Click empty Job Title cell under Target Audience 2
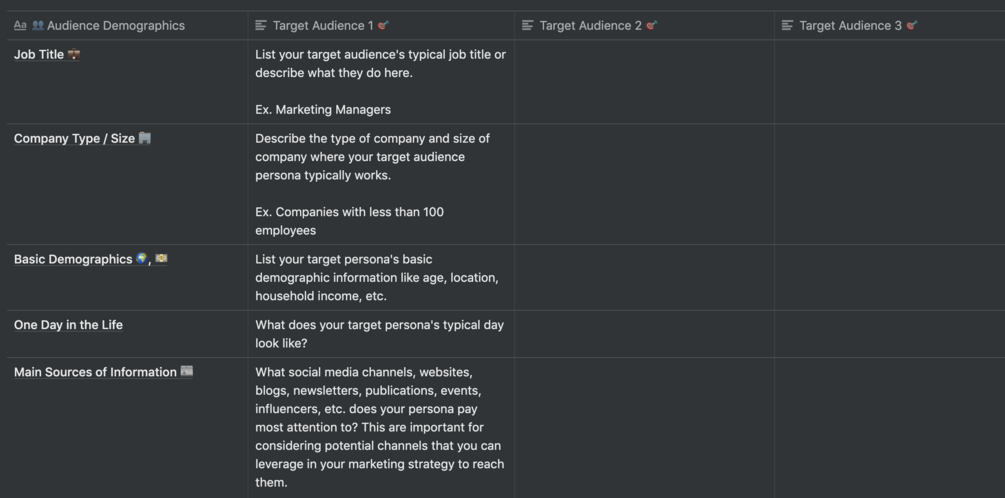Image resolution: width=1005 pixels, height=498 pixels. click(x=644, y=81)
